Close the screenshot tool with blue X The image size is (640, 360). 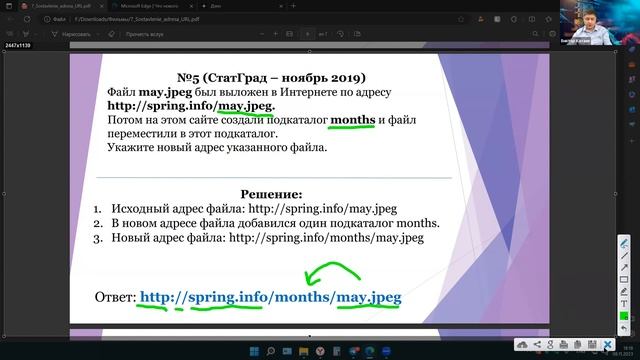607,345
